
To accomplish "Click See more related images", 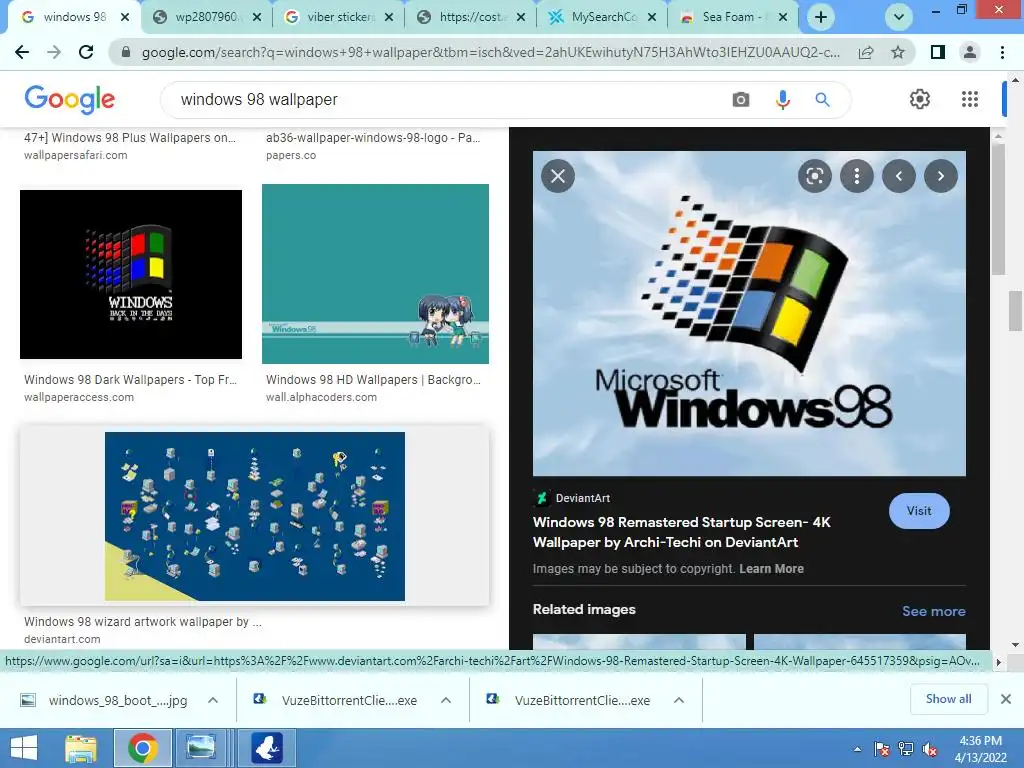I will (933, 611).
